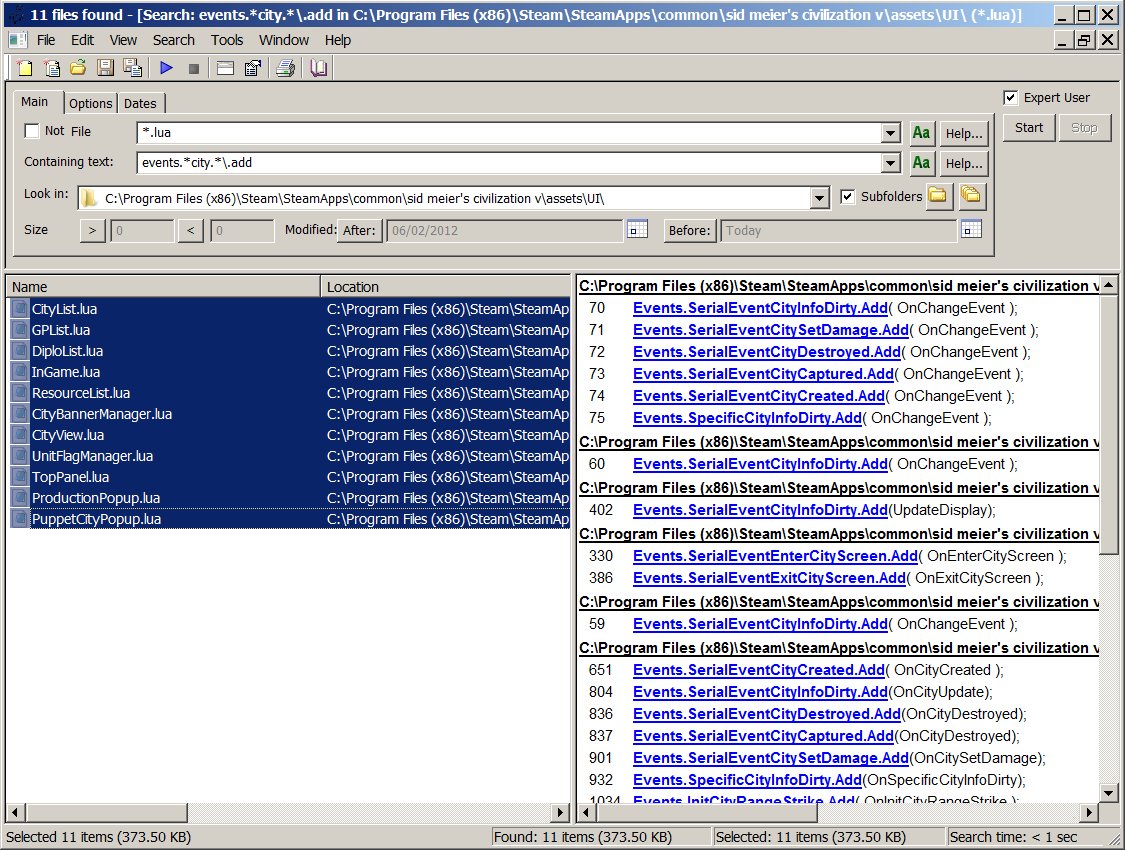Click the file icon beside PuppetCityPopup.lua
This screenshot has width=1125, height=850.
[20, 519]
